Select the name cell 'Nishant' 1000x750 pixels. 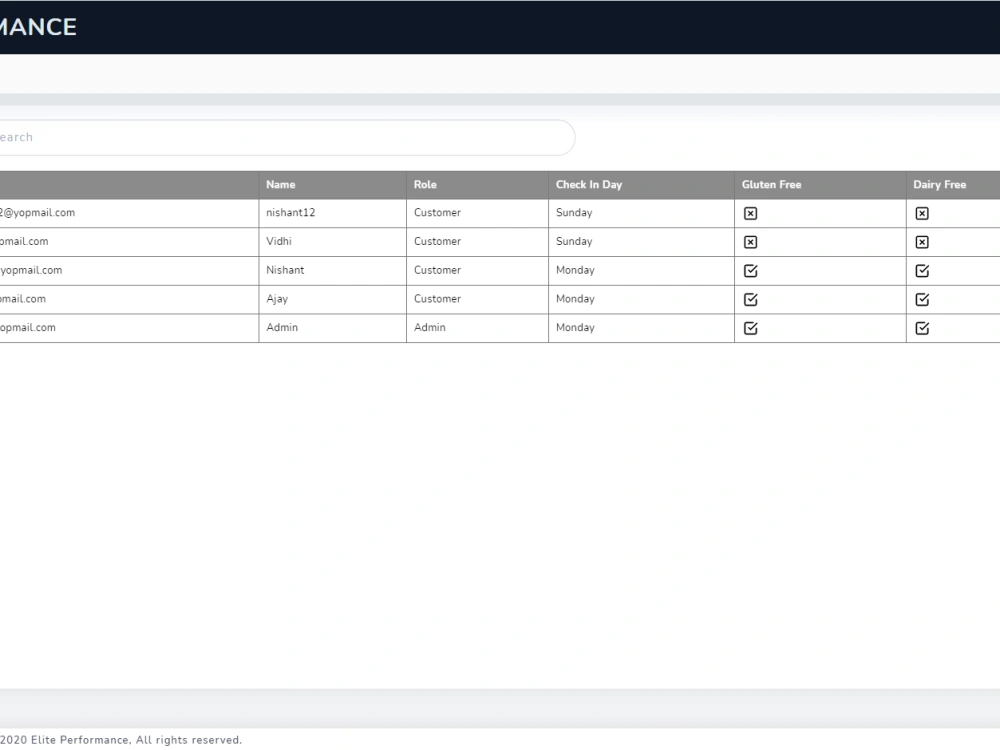click(x=332, y=271)
